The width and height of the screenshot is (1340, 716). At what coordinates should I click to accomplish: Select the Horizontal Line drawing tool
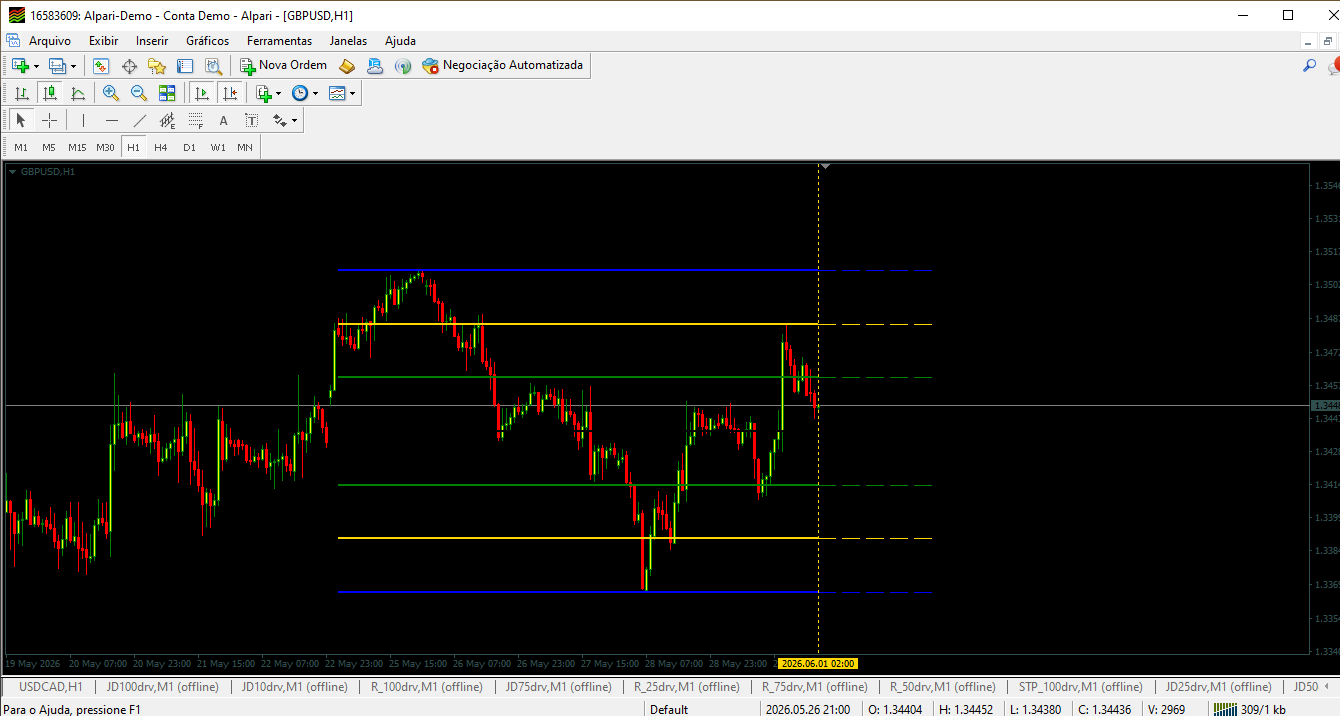coord(112,120)
